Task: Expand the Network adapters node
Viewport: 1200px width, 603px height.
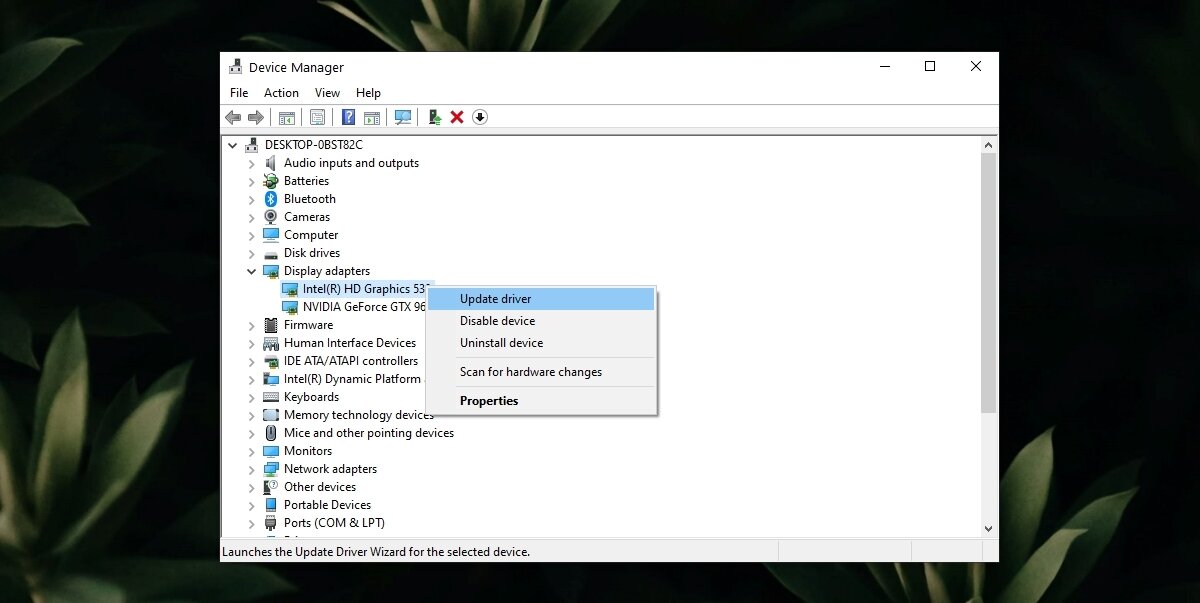Action: [252, 469]
